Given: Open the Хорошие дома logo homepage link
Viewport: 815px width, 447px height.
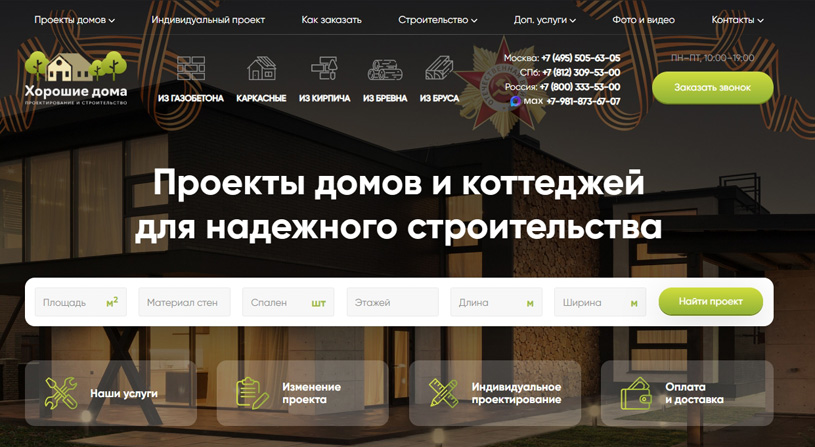Looking at the screenshot, I should (76, 78).
